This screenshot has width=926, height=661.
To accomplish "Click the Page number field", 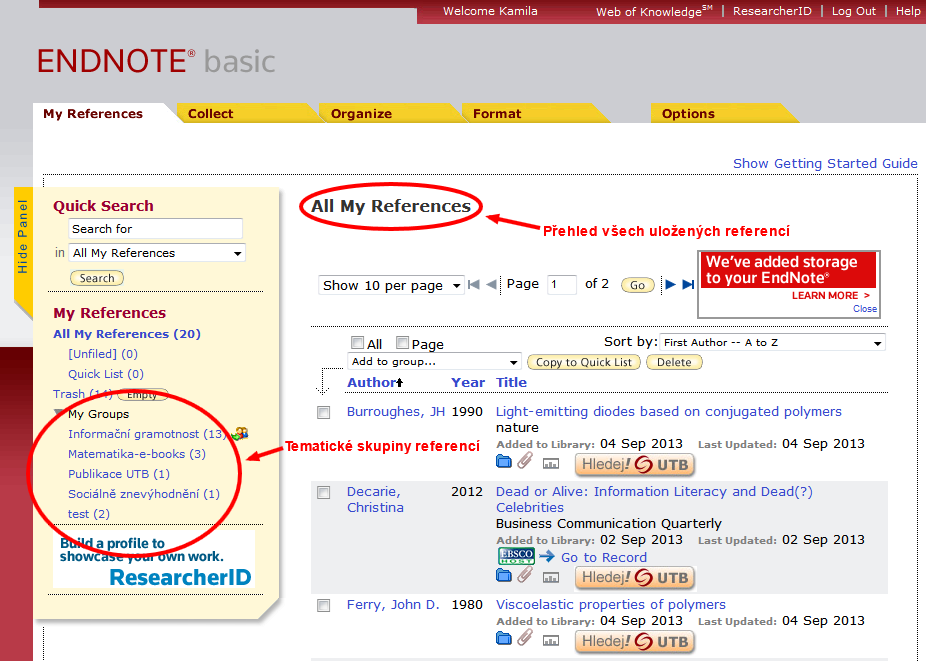I will pyautogui.click(x=561, y=285).
